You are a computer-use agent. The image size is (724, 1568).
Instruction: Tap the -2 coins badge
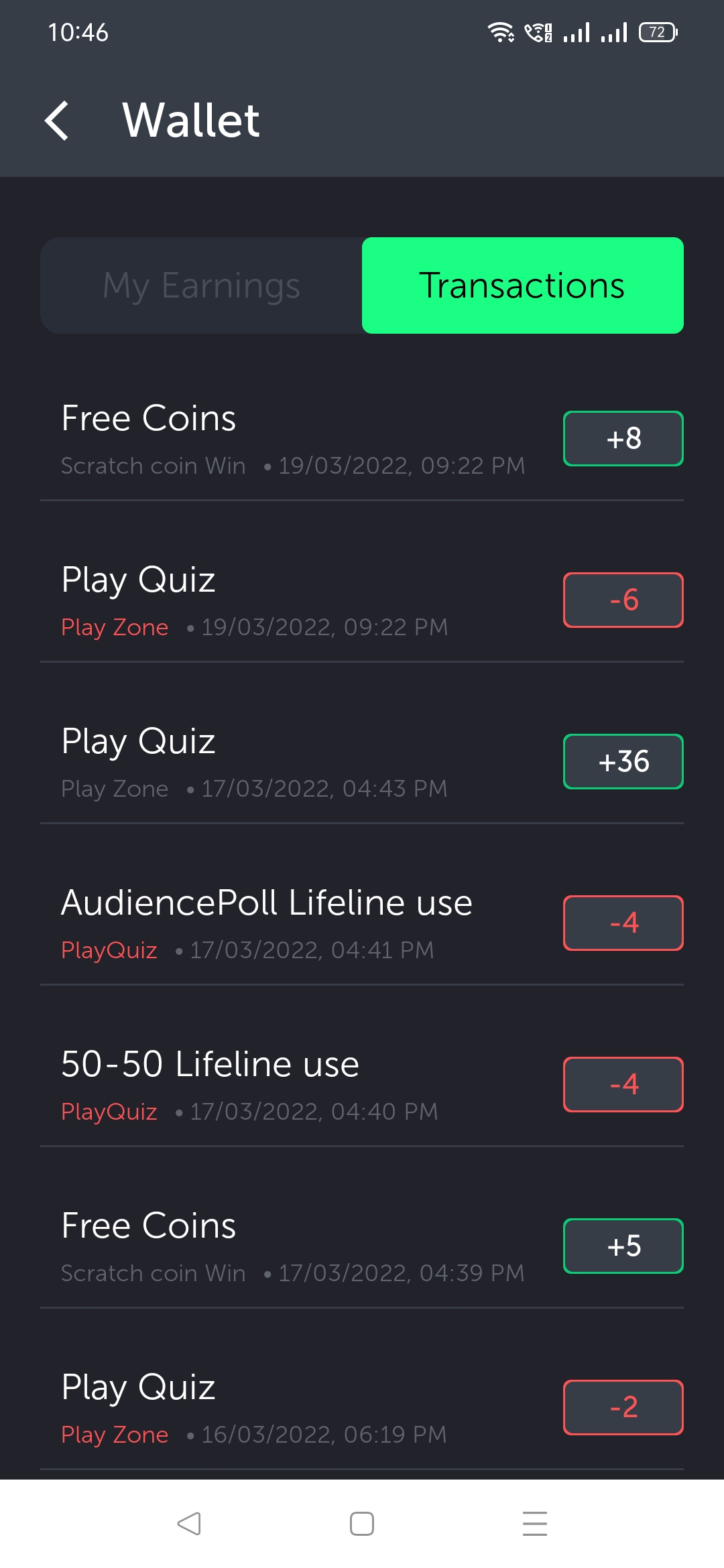point(623,1407)
